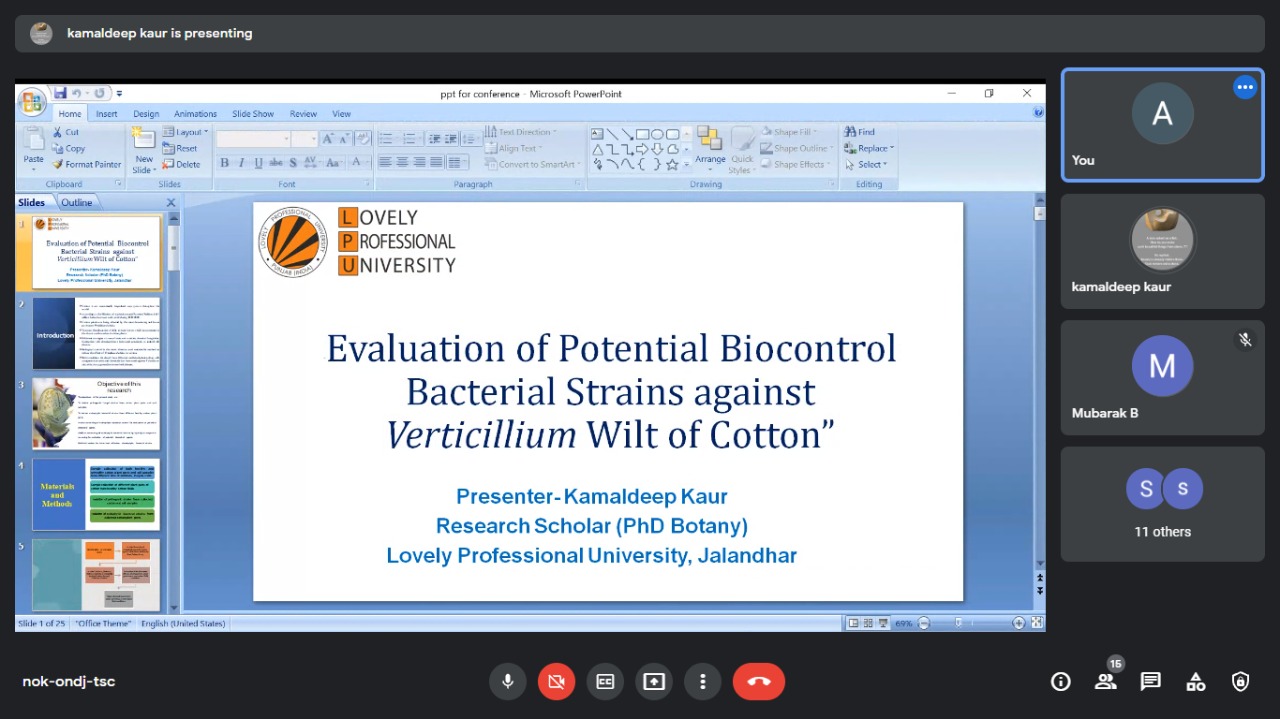
Task: Open the Replace dropdown
Action: pos(869,148)
